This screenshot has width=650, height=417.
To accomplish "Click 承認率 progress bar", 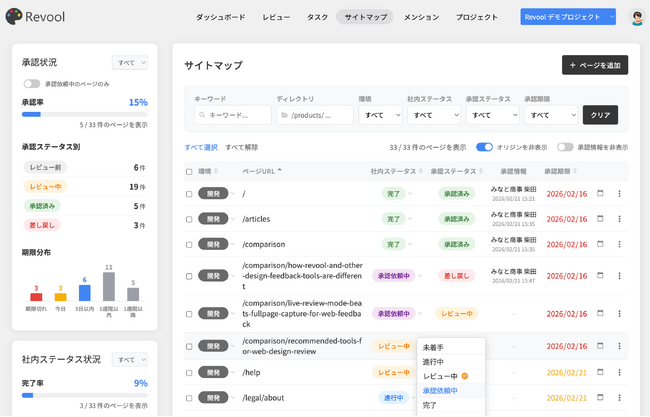I will (x=85, y=114).
